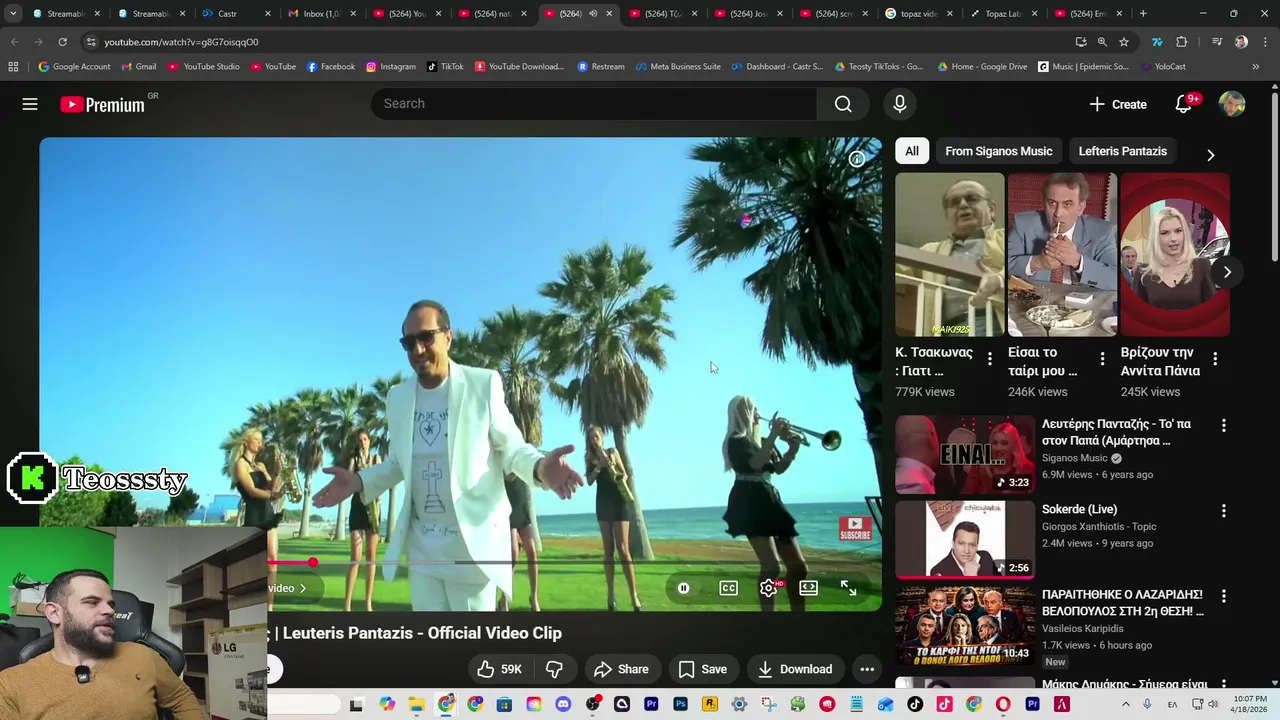1280x720 pixels.
Task: Click the address bar URL
Action: point(180,42)
